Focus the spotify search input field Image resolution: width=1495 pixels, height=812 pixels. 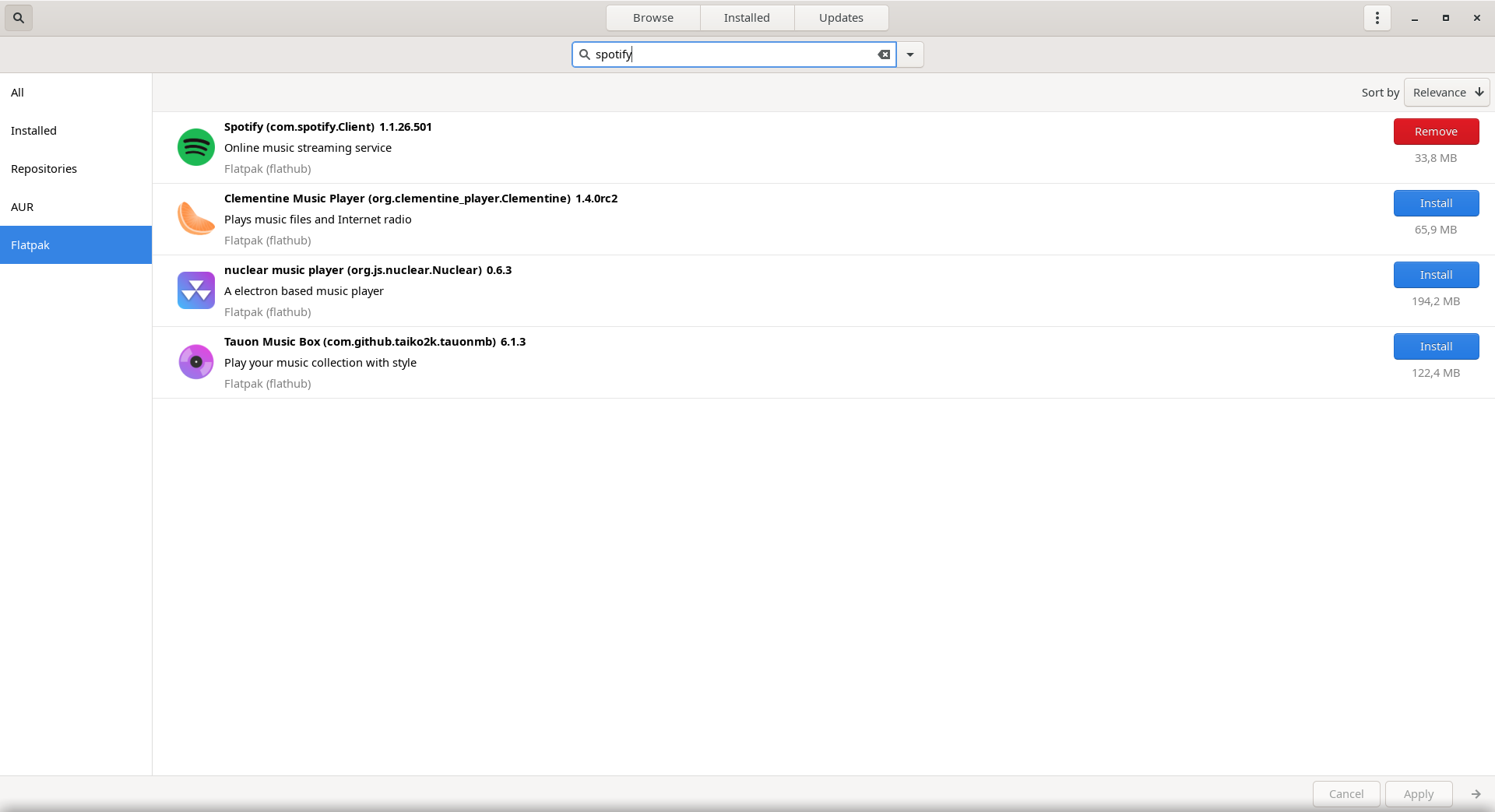734,54
